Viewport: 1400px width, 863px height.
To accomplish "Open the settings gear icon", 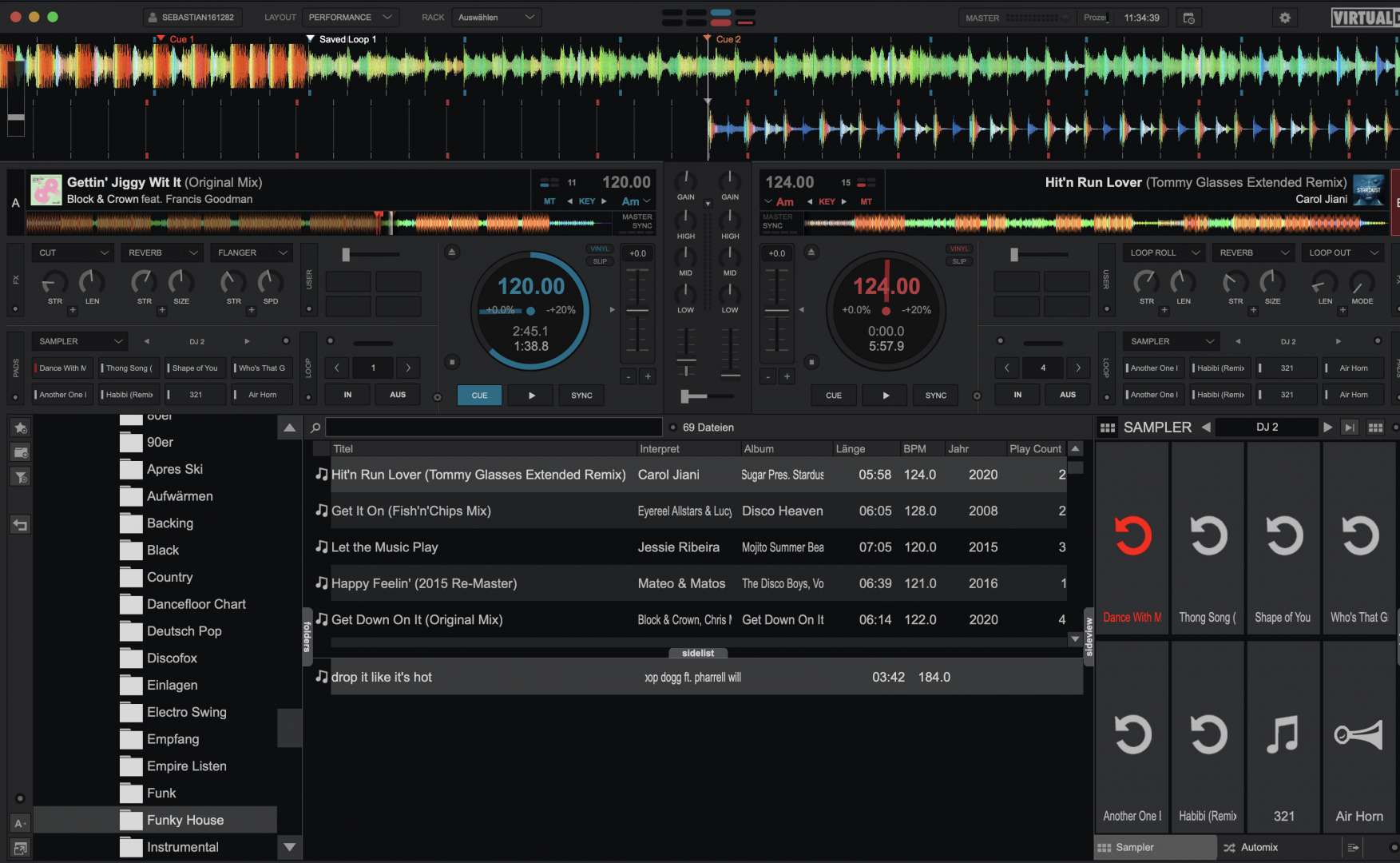I will (1284, 18).
